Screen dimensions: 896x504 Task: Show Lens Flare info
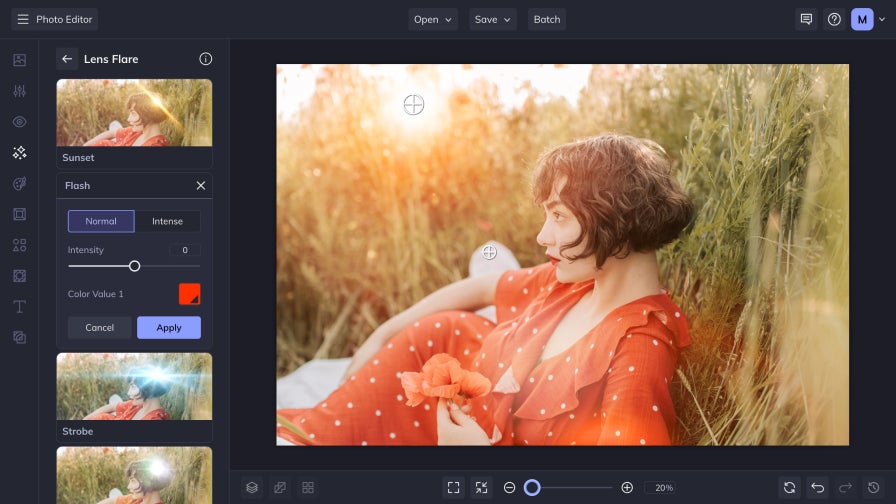(206, 59)
